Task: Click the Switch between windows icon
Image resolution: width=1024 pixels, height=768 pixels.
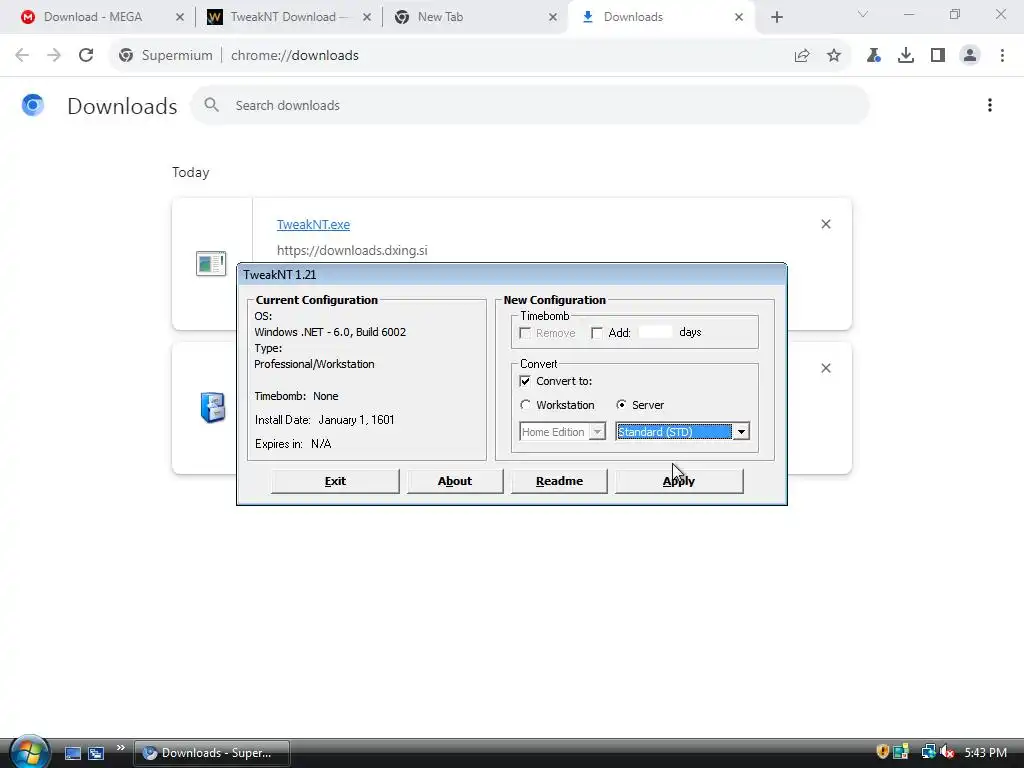Action: tap(96, 753)
